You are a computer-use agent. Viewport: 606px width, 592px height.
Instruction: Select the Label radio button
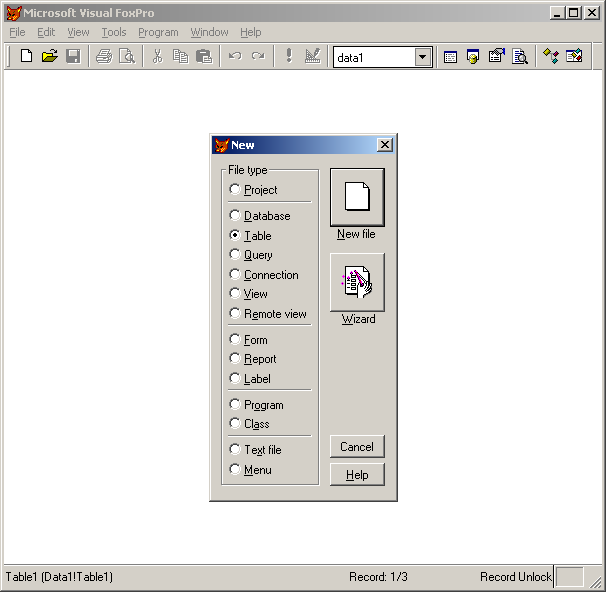235,378
